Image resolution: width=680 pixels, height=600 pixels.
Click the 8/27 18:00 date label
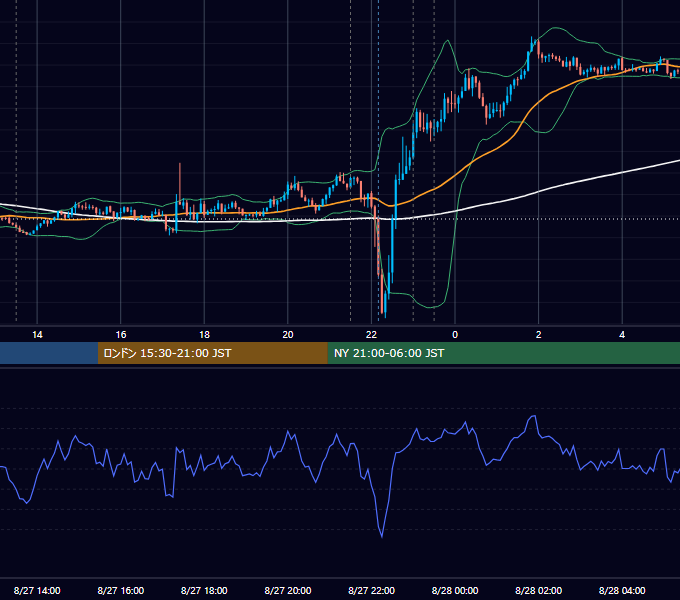[204, 590]
